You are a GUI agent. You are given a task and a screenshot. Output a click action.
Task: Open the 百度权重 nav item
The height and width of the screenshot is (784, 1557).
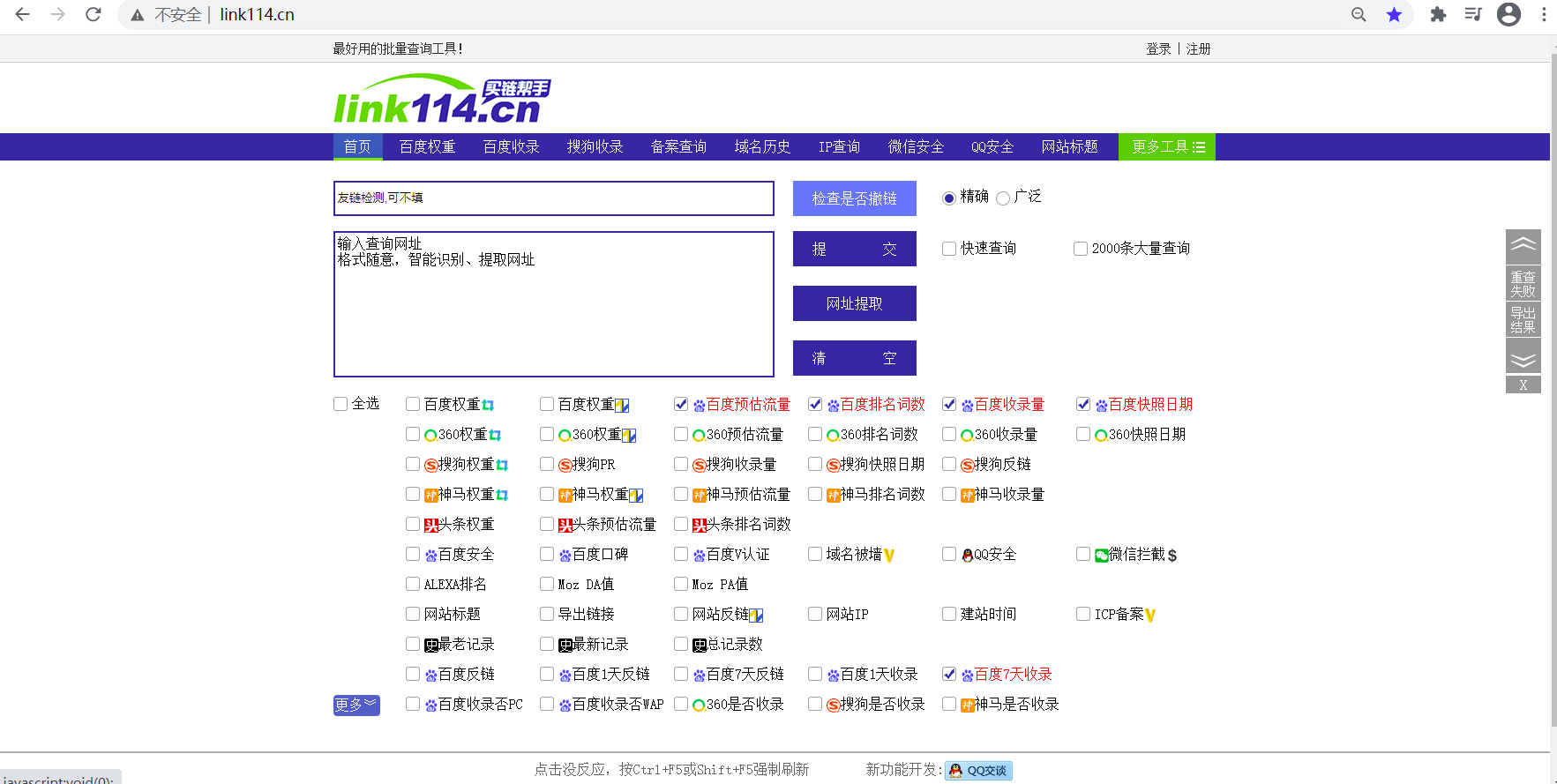pyautogui.click(x=428, y=147)
